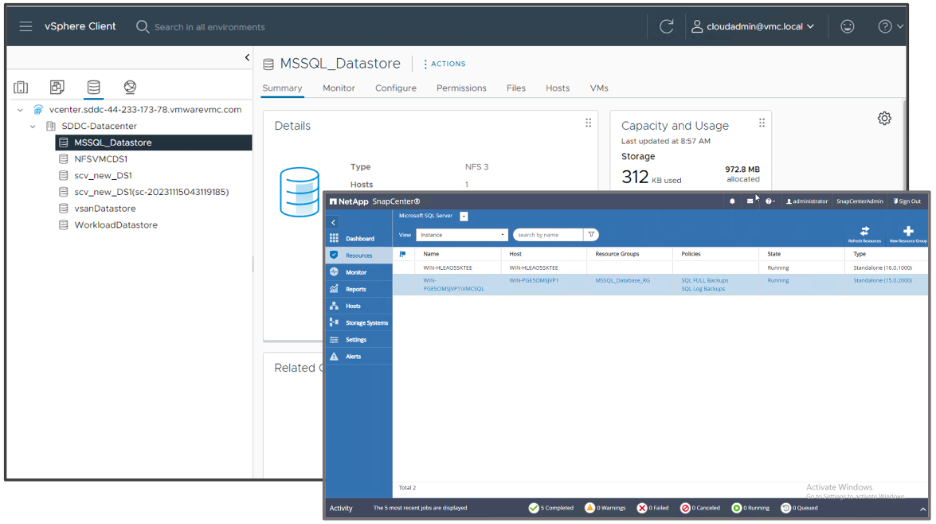Open the Microsoft SQL Server plugin dropdown
The height and width of the screenshot is (524, 936).
click(464, 216)
